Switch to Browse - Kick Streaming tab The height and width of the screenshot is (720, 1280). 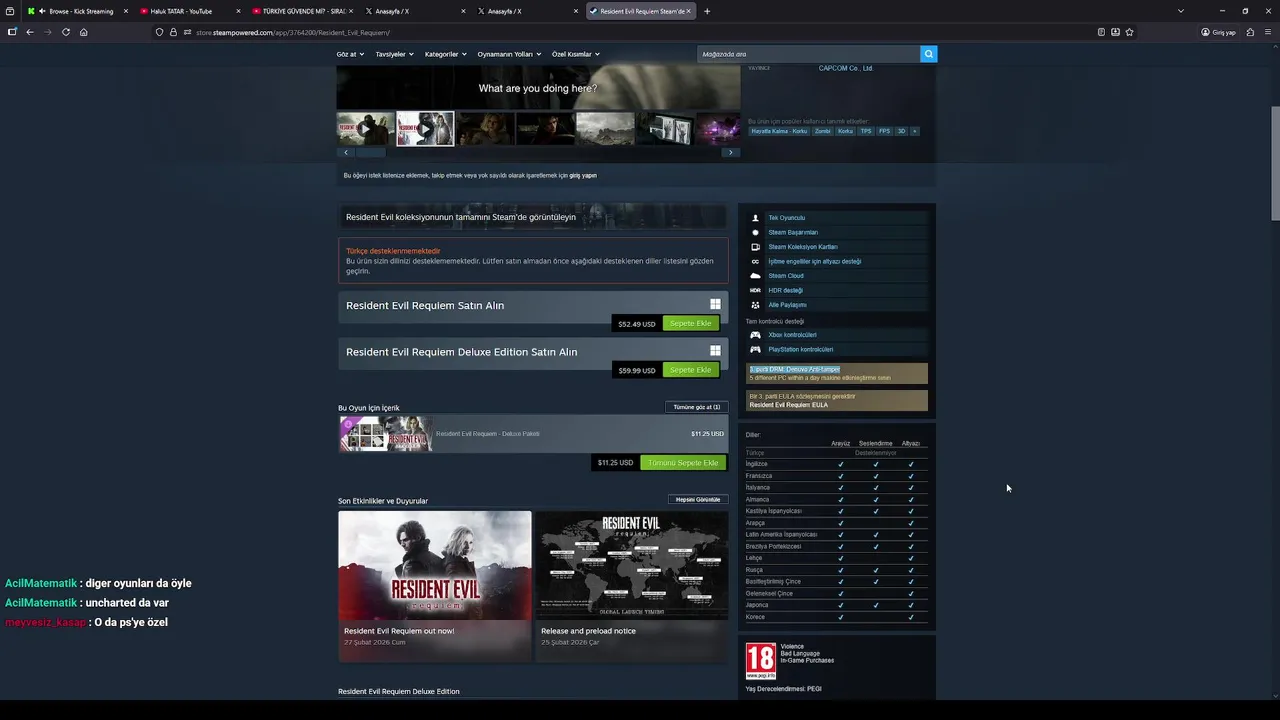click(x=76, y=11)
